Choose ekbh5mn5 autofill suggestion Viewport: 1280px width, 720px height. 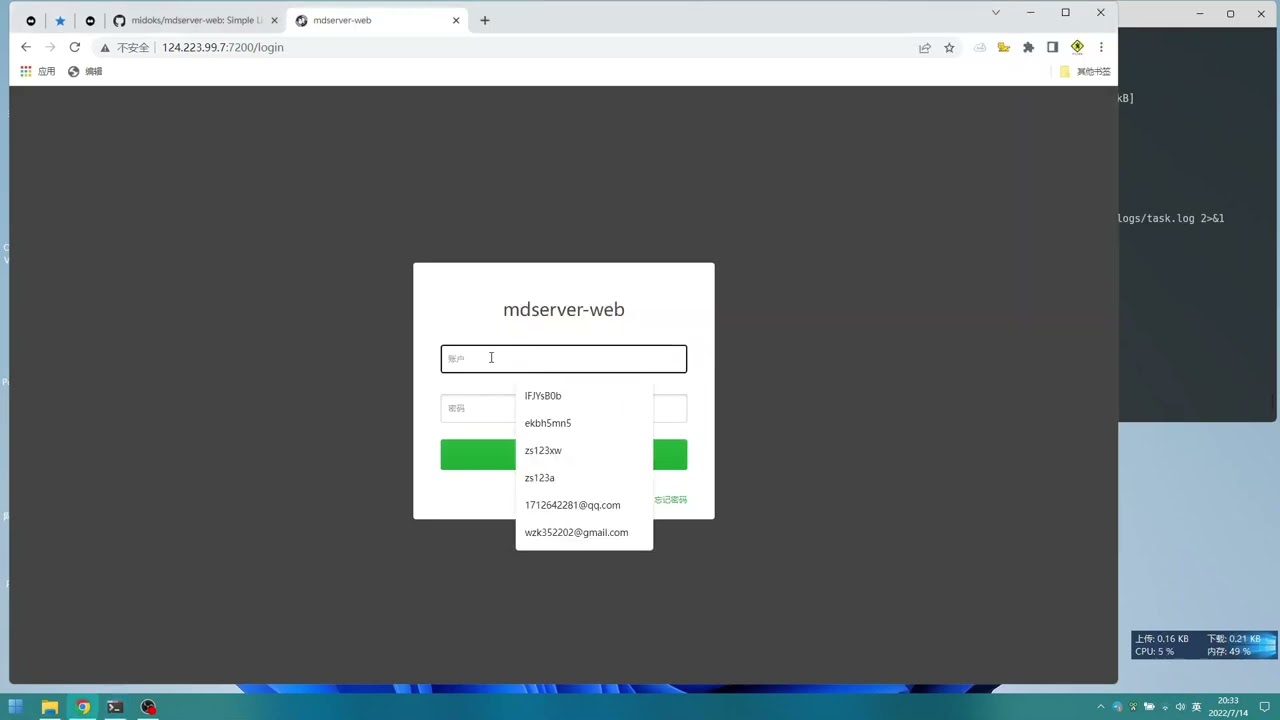point(584,423)
